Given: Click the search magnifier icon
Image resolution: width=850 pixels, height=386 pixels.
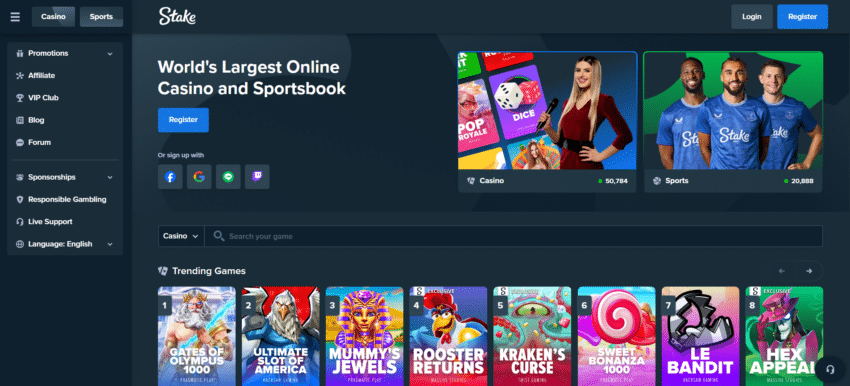Looking at the screenshot, I should pyautogui.click(x=219, y=236).
